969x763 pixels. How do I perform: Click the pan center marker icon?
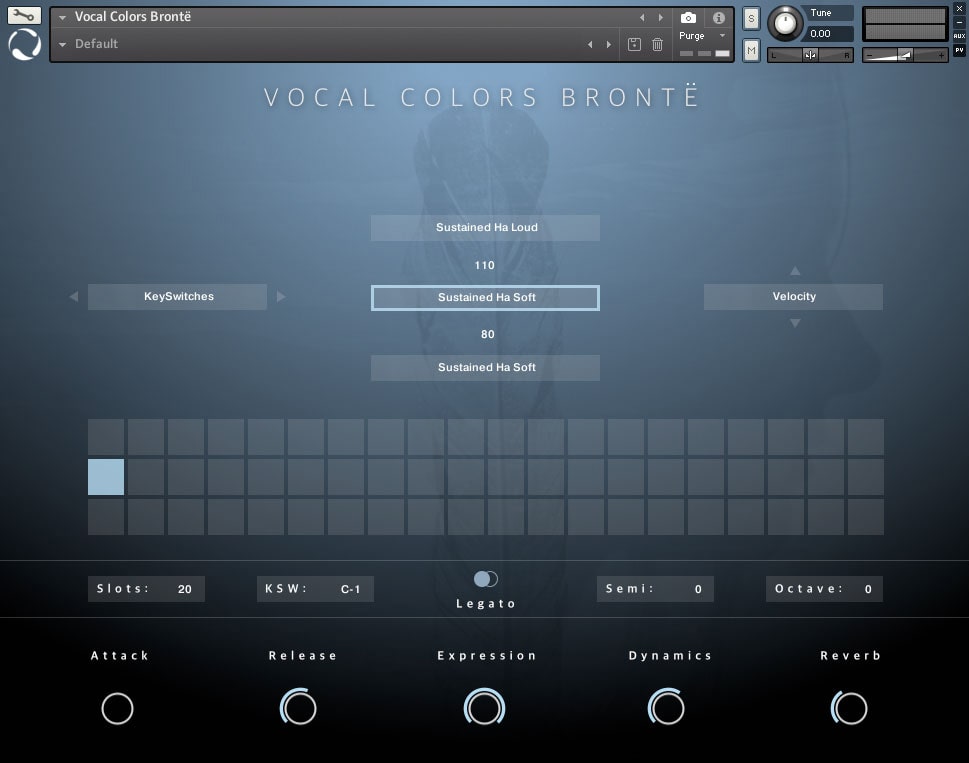(x=810, y=55)
